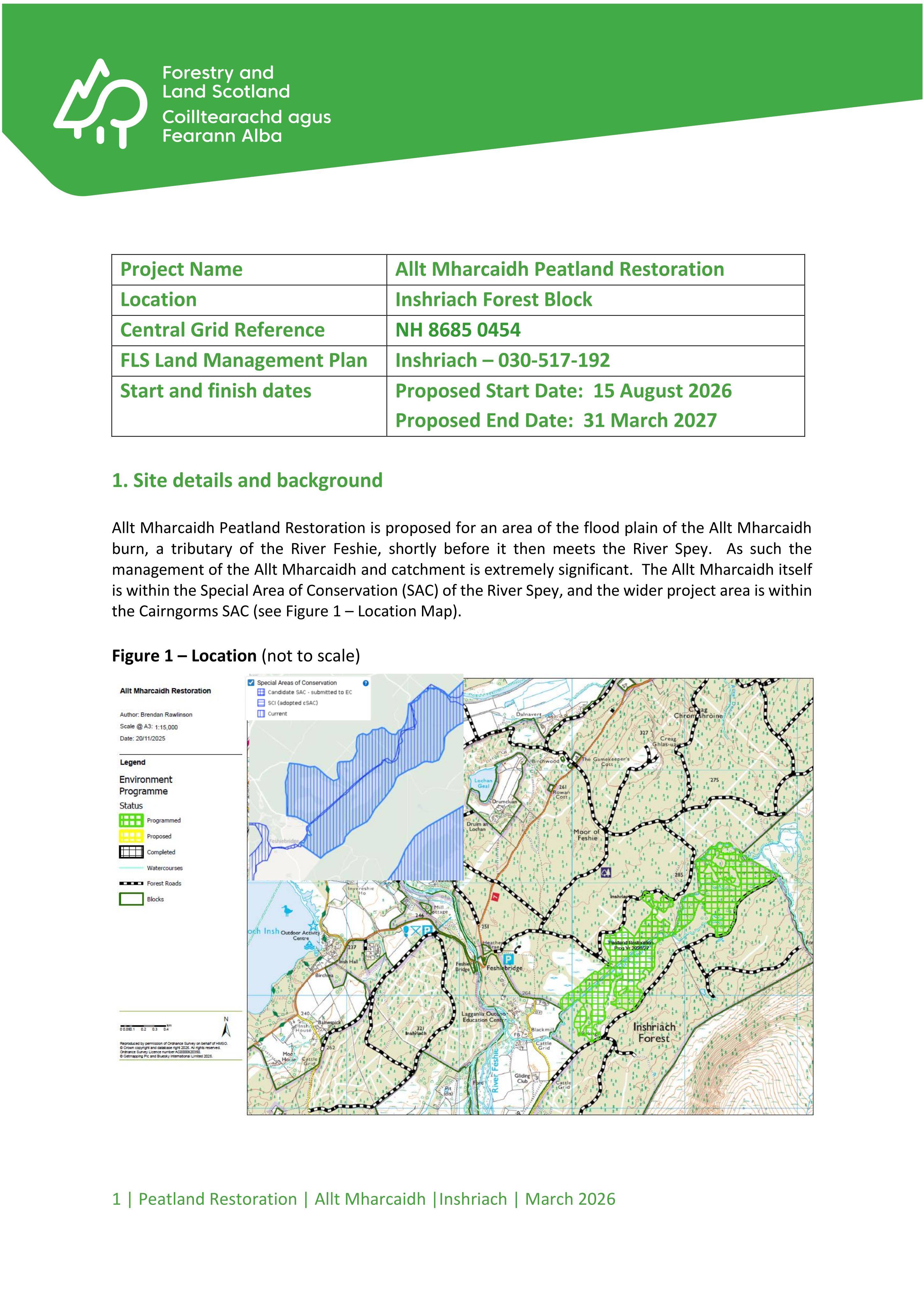The width and height of the screenshot is (924, 1307).
Task: Click the telephone icon near Feshiebridge
Action: pos(518,949)
